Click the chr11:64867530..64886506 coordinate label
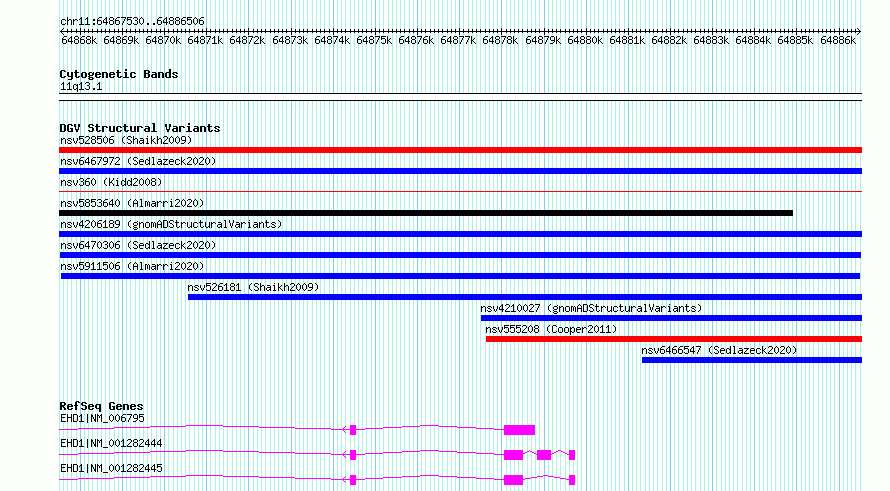The image size is (890, 491). pos(132,21)
